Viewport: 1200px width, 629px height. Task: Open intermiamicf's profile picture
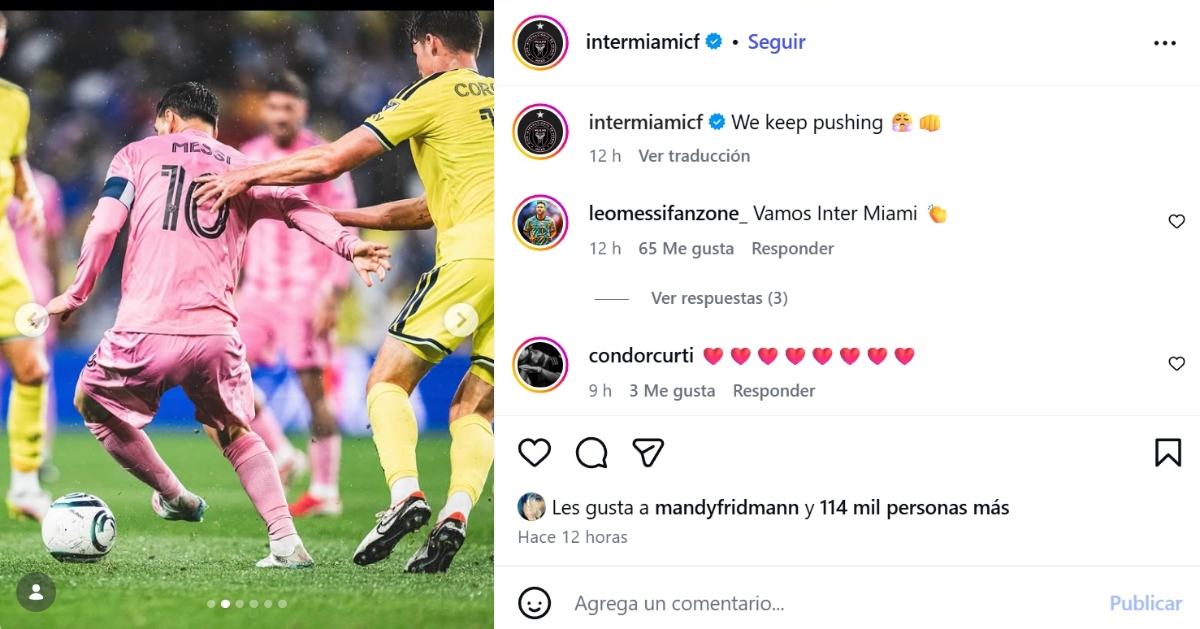point(540,42)
